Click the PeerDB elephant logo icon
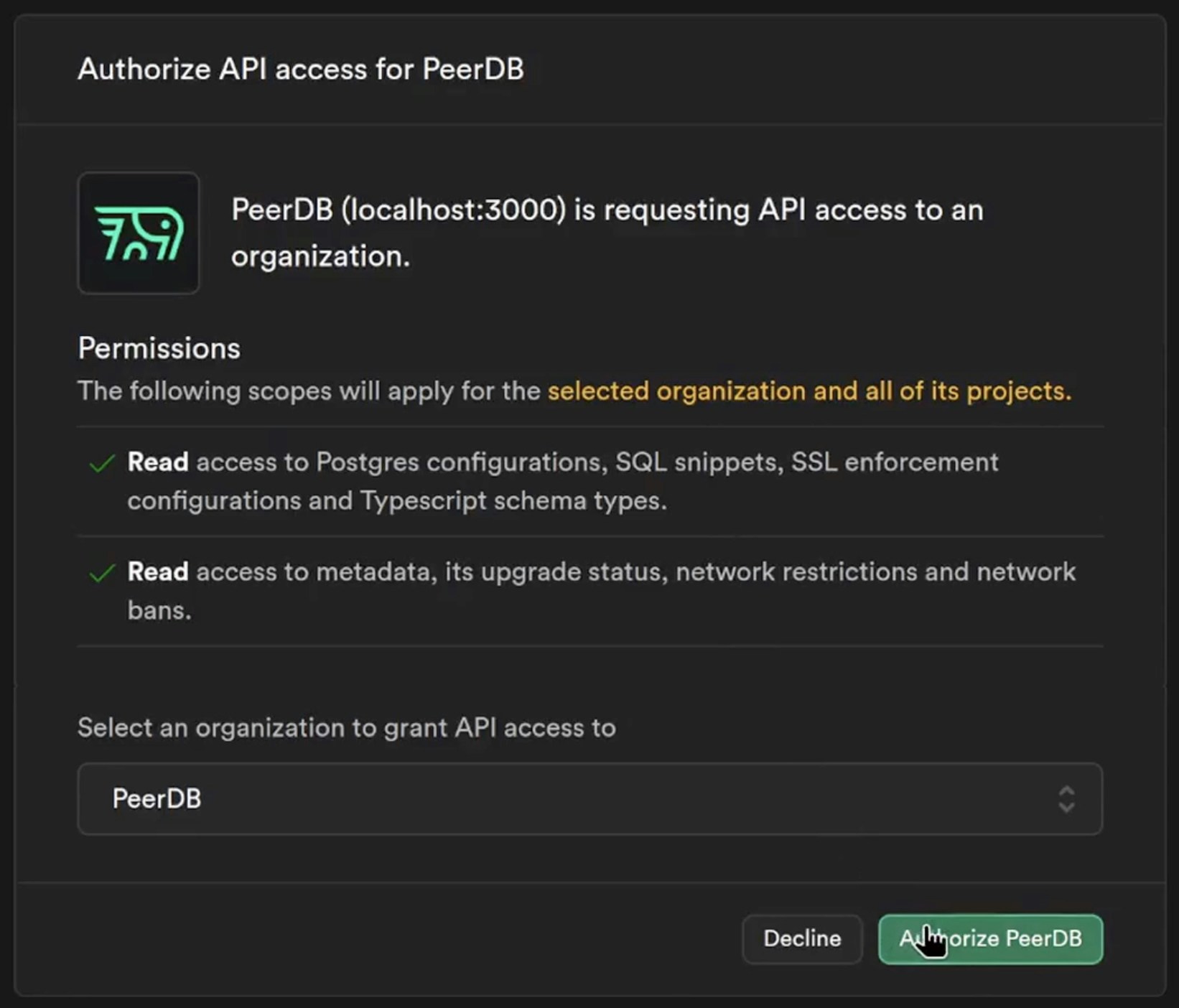This screenshot has width=1179, height=1008. click(x=139, y=233)
